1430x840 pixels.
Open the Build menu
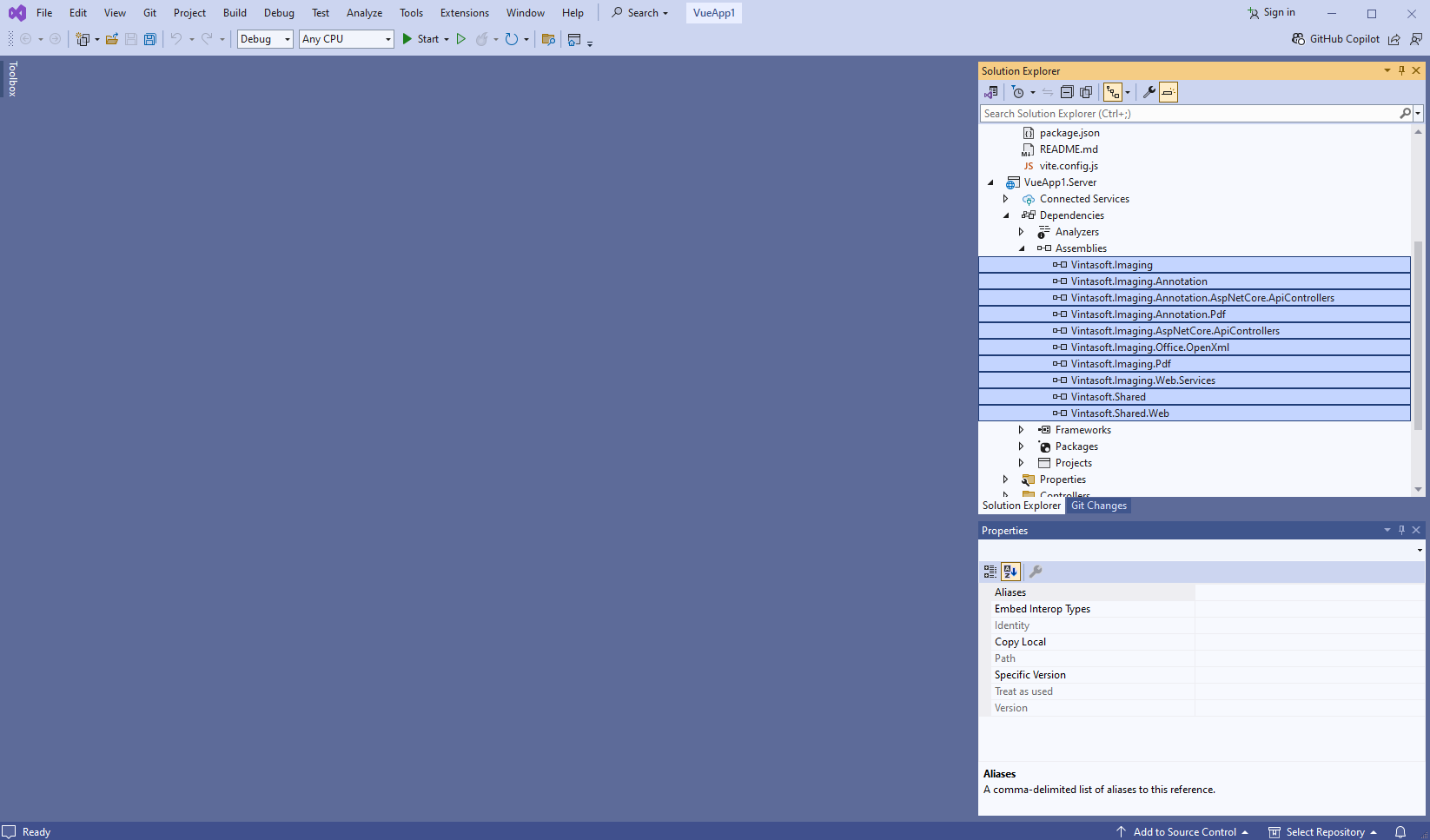[235, 13]
